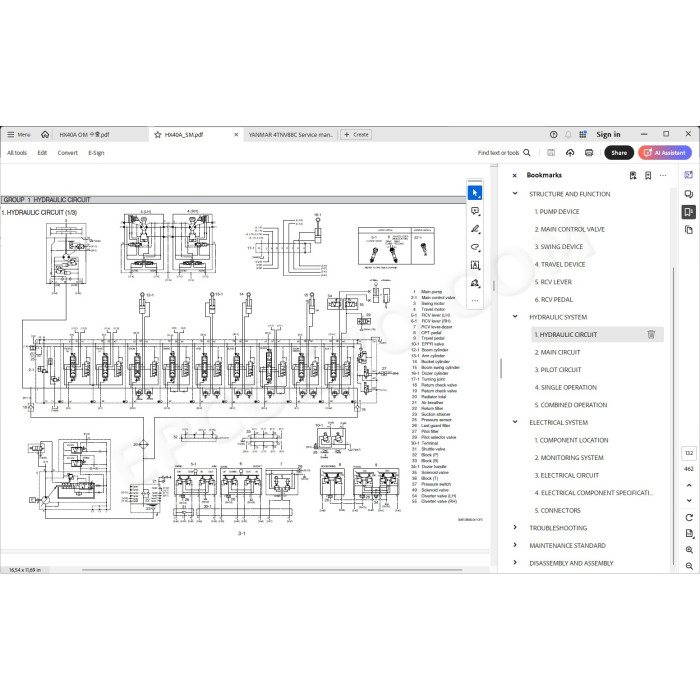
Task: Open page display options icon
Action: tap(689, 533)
